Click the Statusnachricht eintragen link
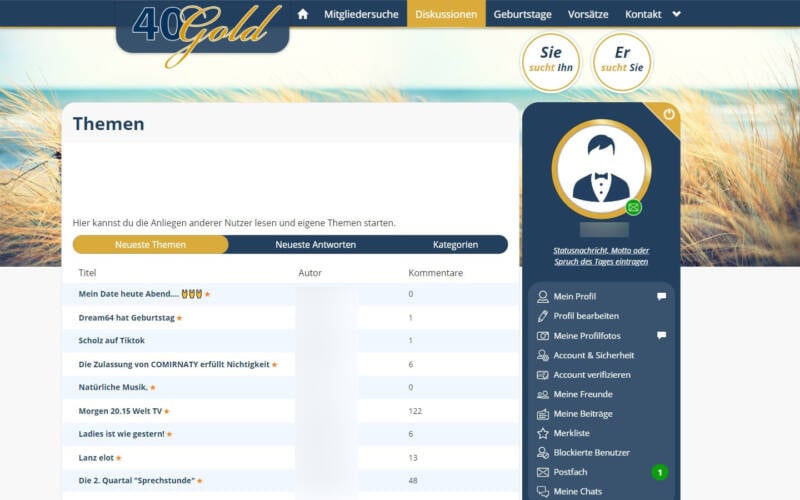The height and width of the screenshot is (500, 800). (x=601, y=256)
